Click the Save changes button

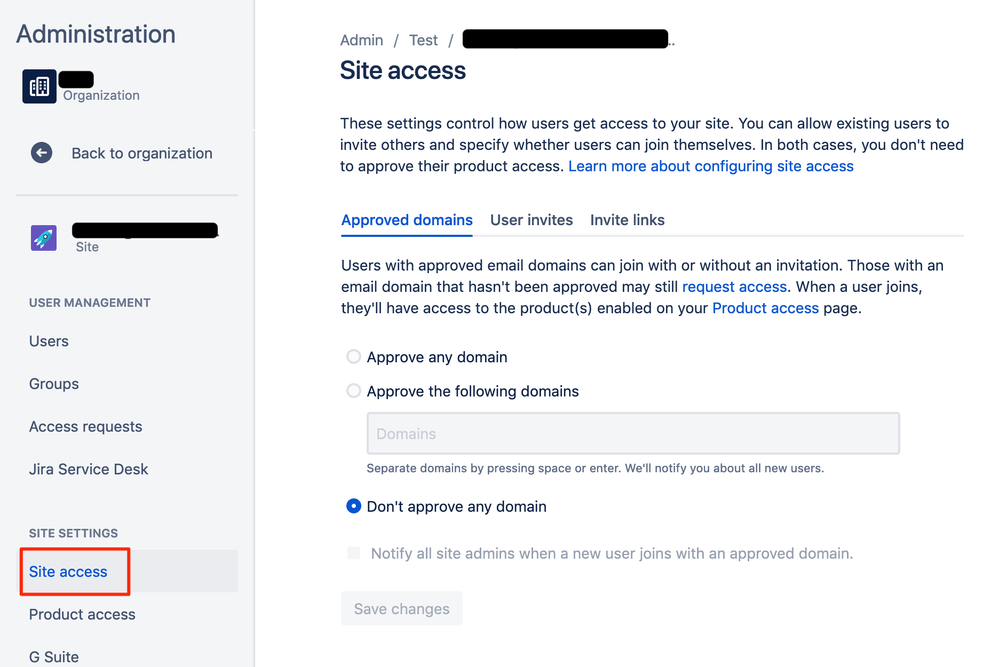coord(401,609)
